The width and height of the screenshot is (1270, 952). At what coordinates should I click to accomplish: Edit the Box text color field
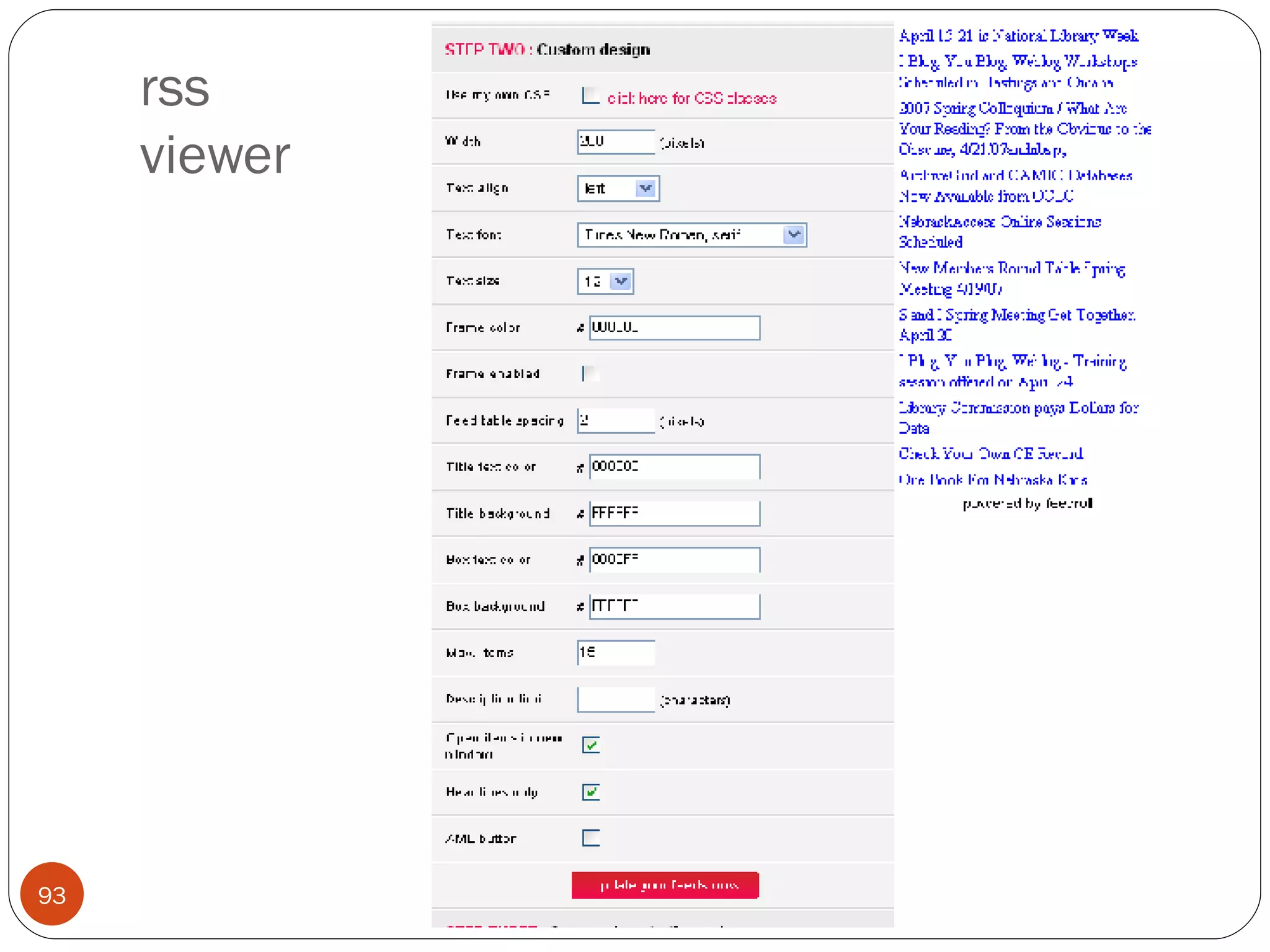point(675,560)
